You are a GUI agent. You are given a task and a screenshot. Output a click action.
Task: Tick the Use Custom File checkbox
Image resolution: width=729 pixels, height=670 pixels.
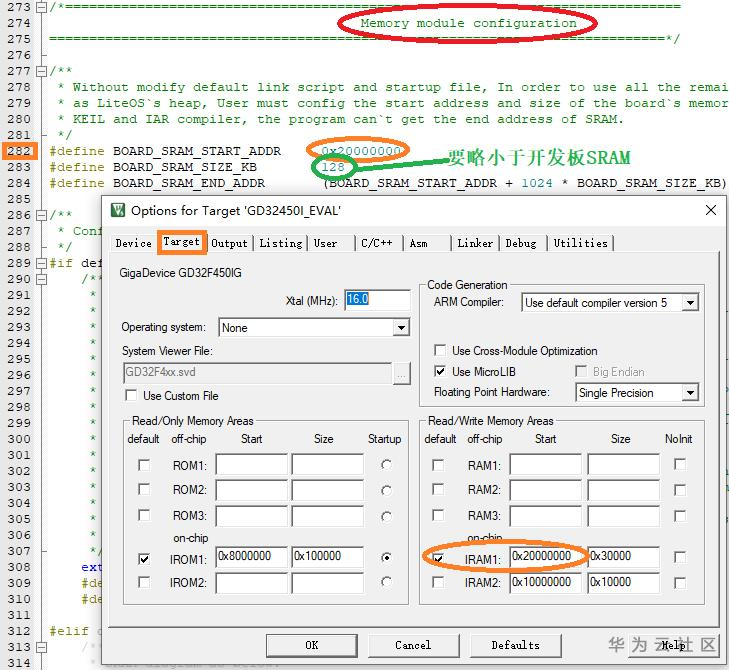pyautogui.click(x=131, y=396)
